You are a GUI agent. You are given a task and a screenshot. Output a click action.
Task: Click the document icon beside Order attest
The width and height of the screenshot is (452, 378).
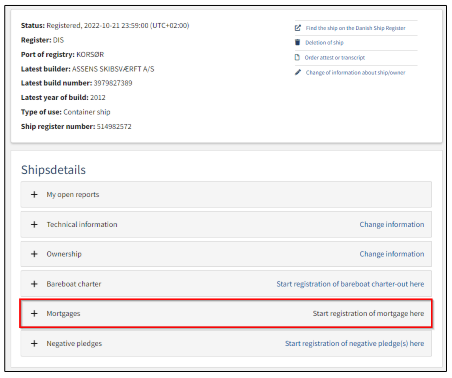tap(297, 57)
